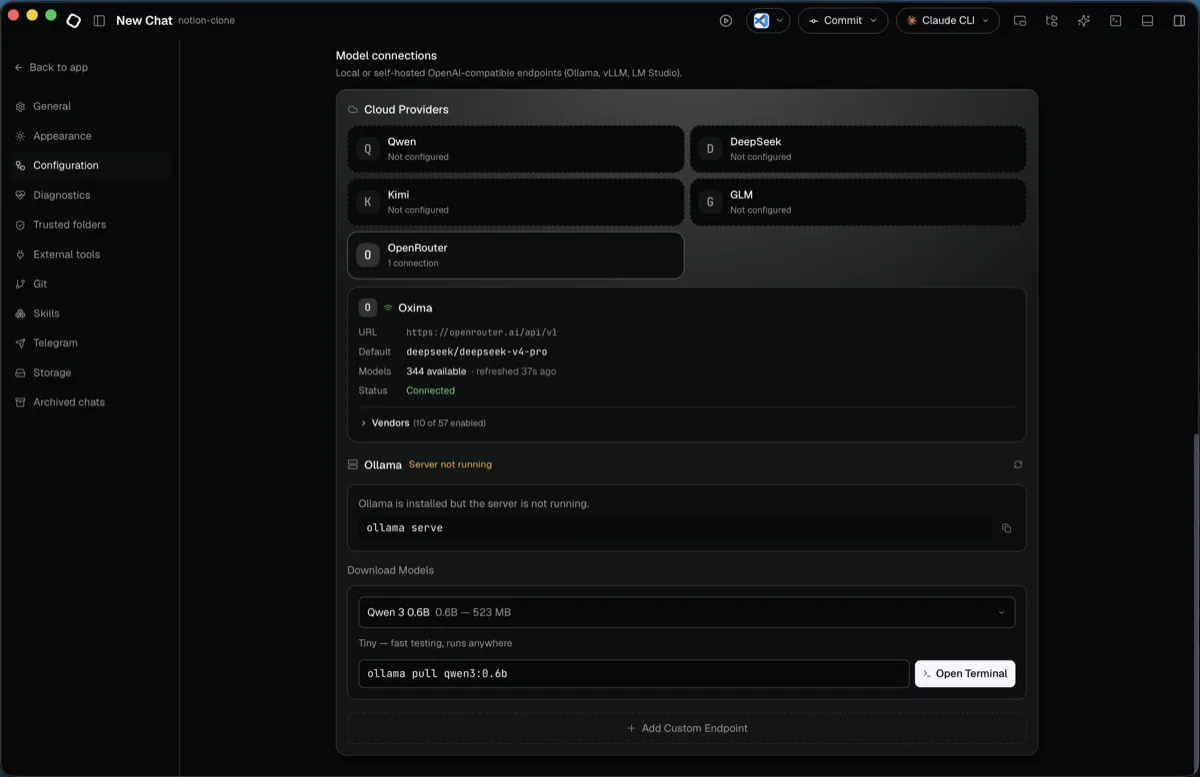Click Add Custom Endpoint
Image resolution: width=1200 pixels, height=777 pixels.
686,728
